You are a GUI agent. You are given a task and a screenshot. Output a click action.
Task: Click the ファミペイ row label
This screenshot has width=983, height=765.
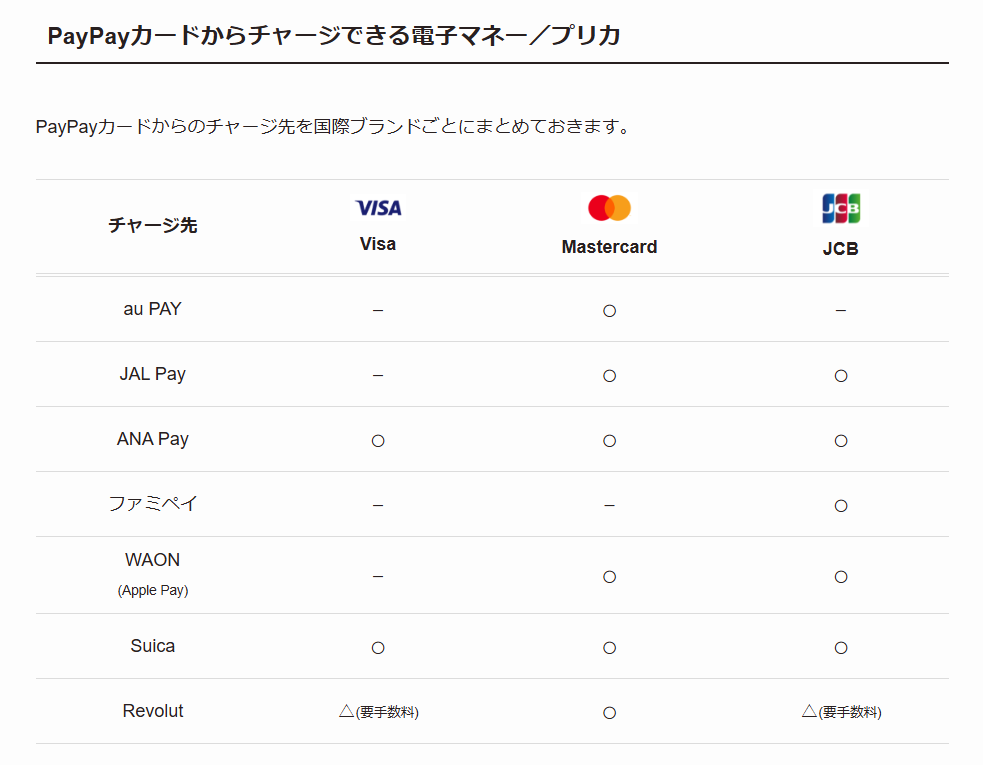point(152,504)
